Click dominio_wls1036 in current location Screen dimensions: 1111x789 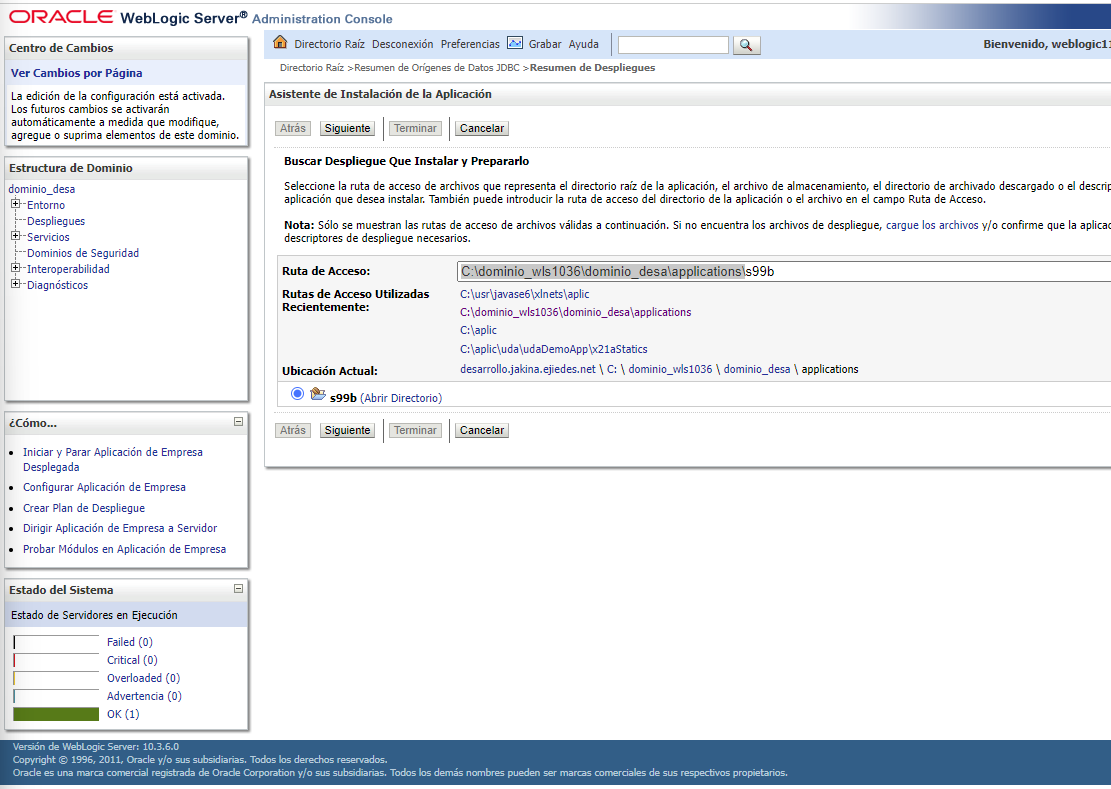(670, 369)
